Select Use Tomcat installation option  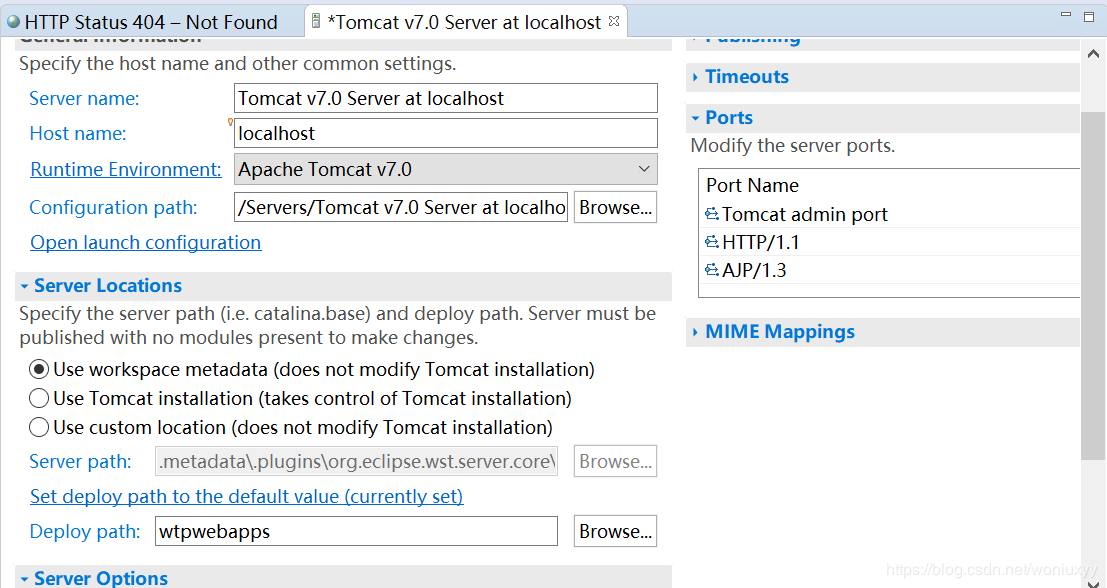(300, 398)
